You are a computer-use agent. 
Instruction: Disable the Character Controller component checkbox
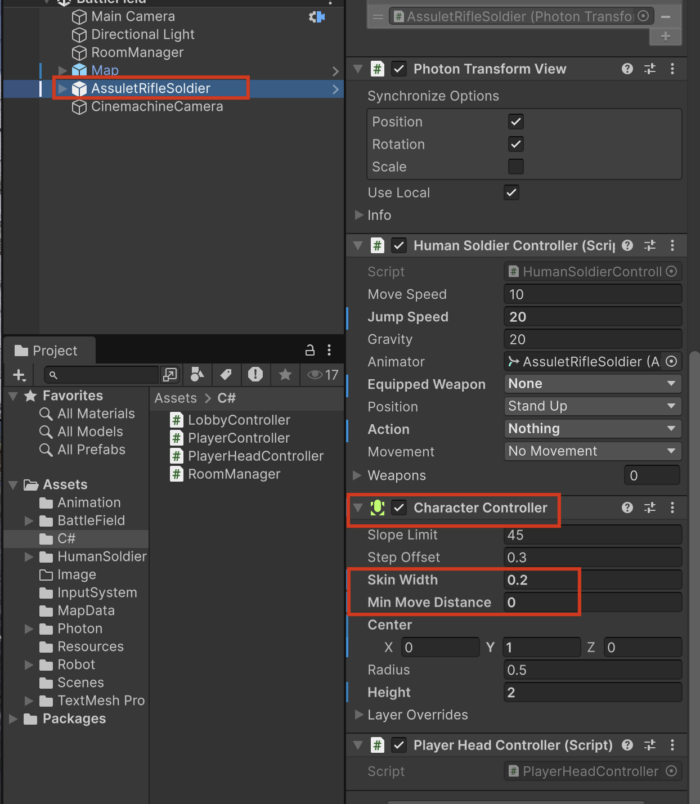point(399,508)
